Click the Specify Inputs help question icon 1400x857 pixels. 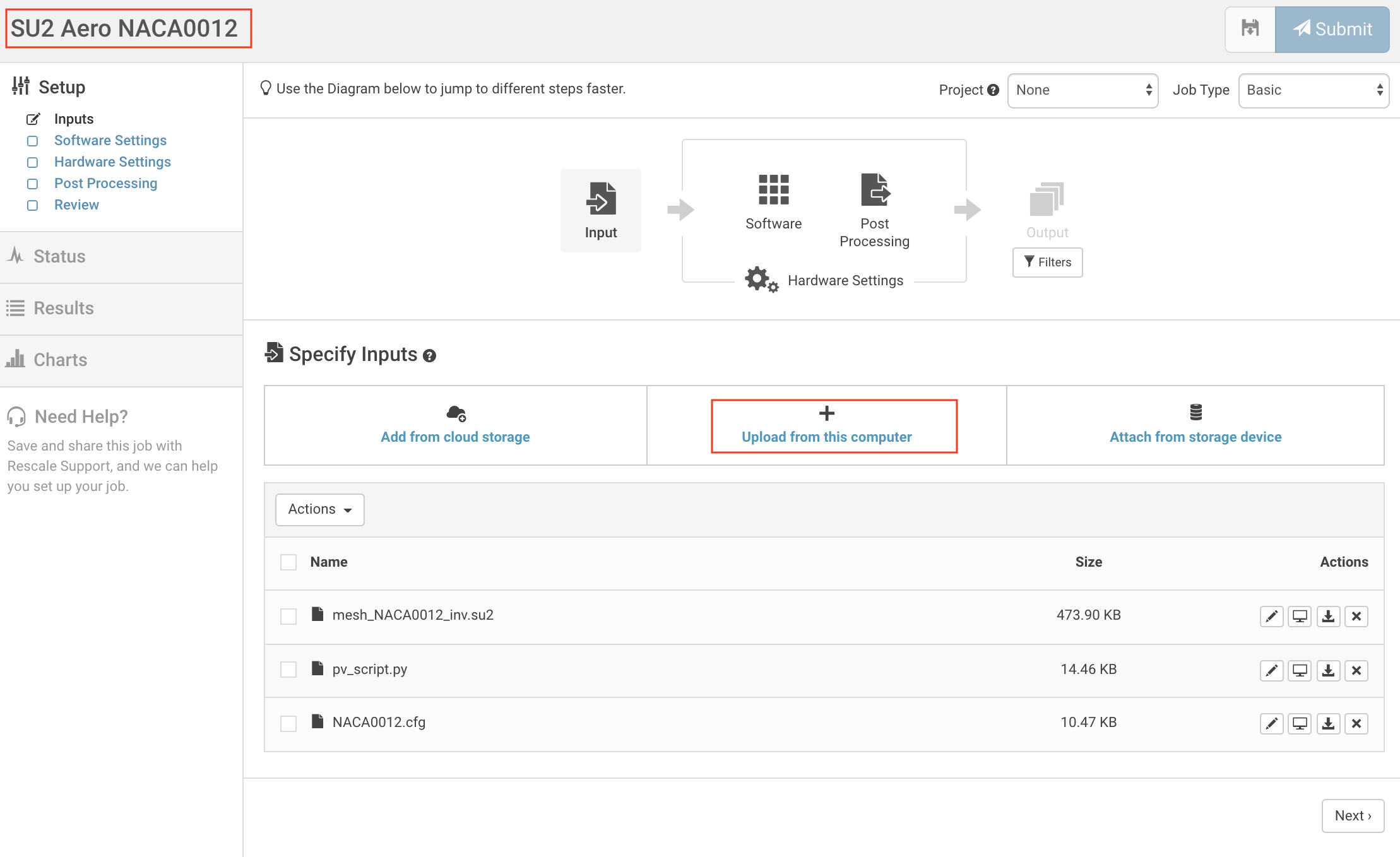(430, 356)
